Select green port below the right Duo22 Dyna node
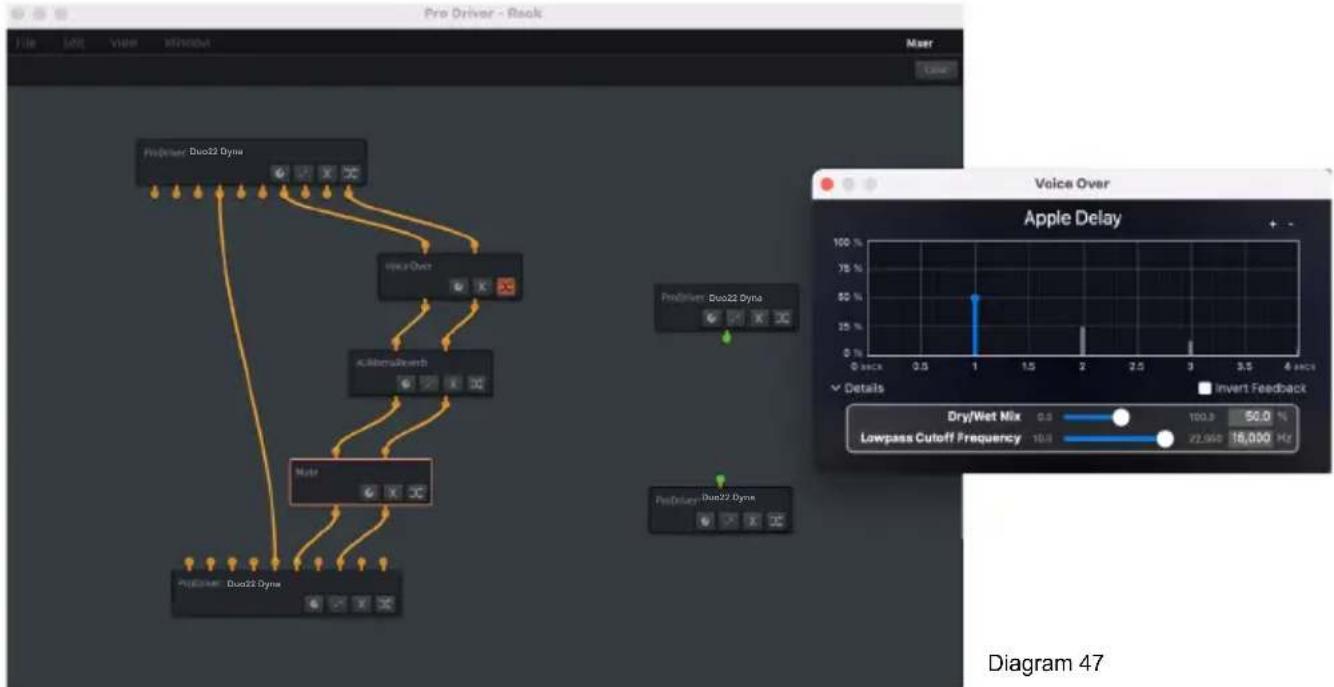Screen dimensions: 1334x687 pyautogui.click(x=726, y=338)
